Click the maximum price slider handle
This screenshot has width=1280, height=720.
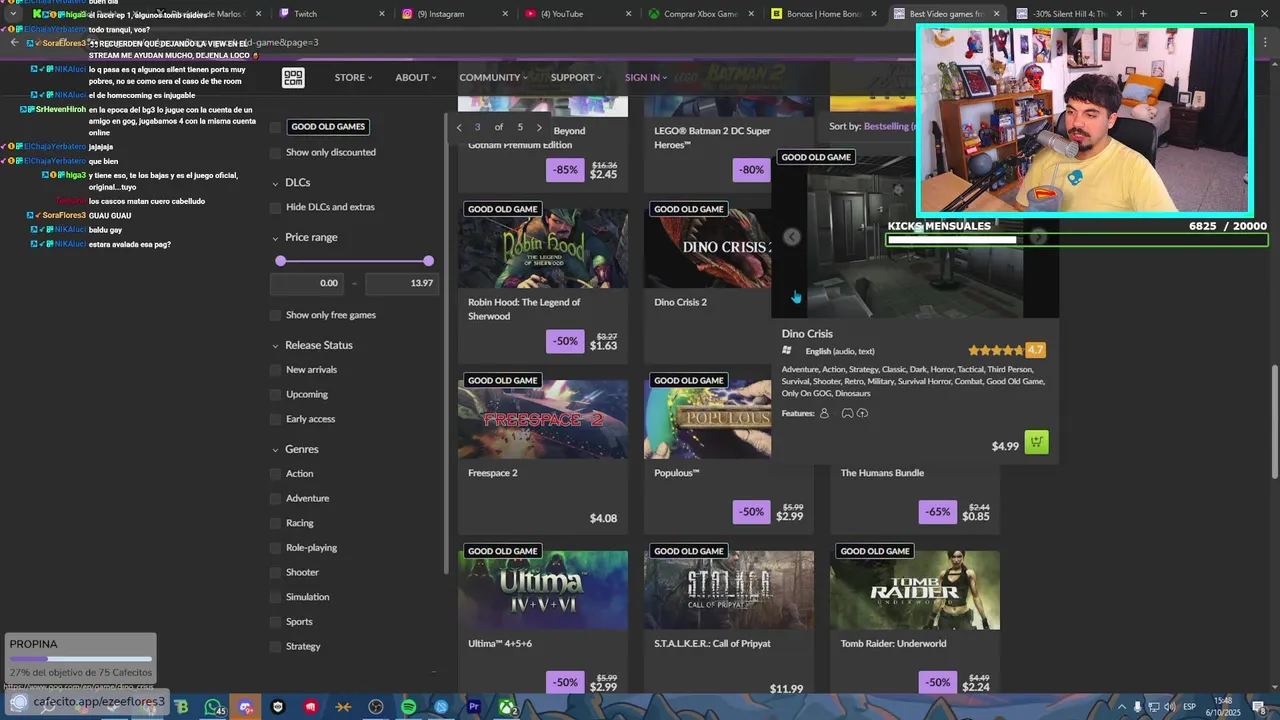click(x=429, y=261)
